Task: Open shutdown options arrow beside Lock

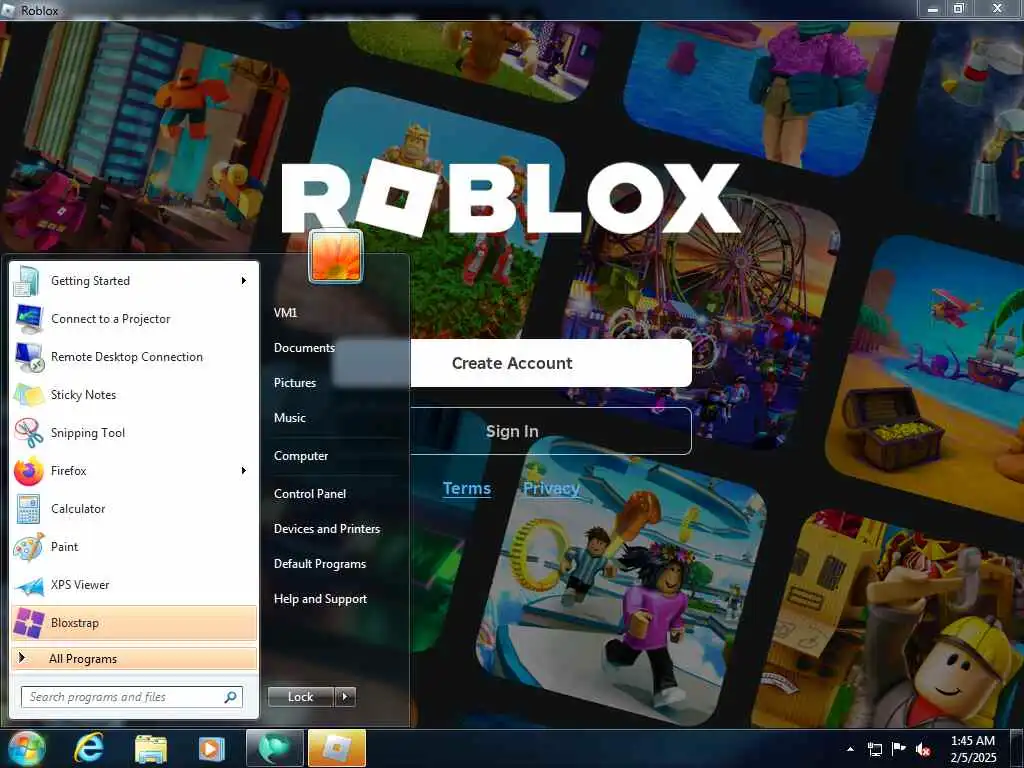Action: 345,697
